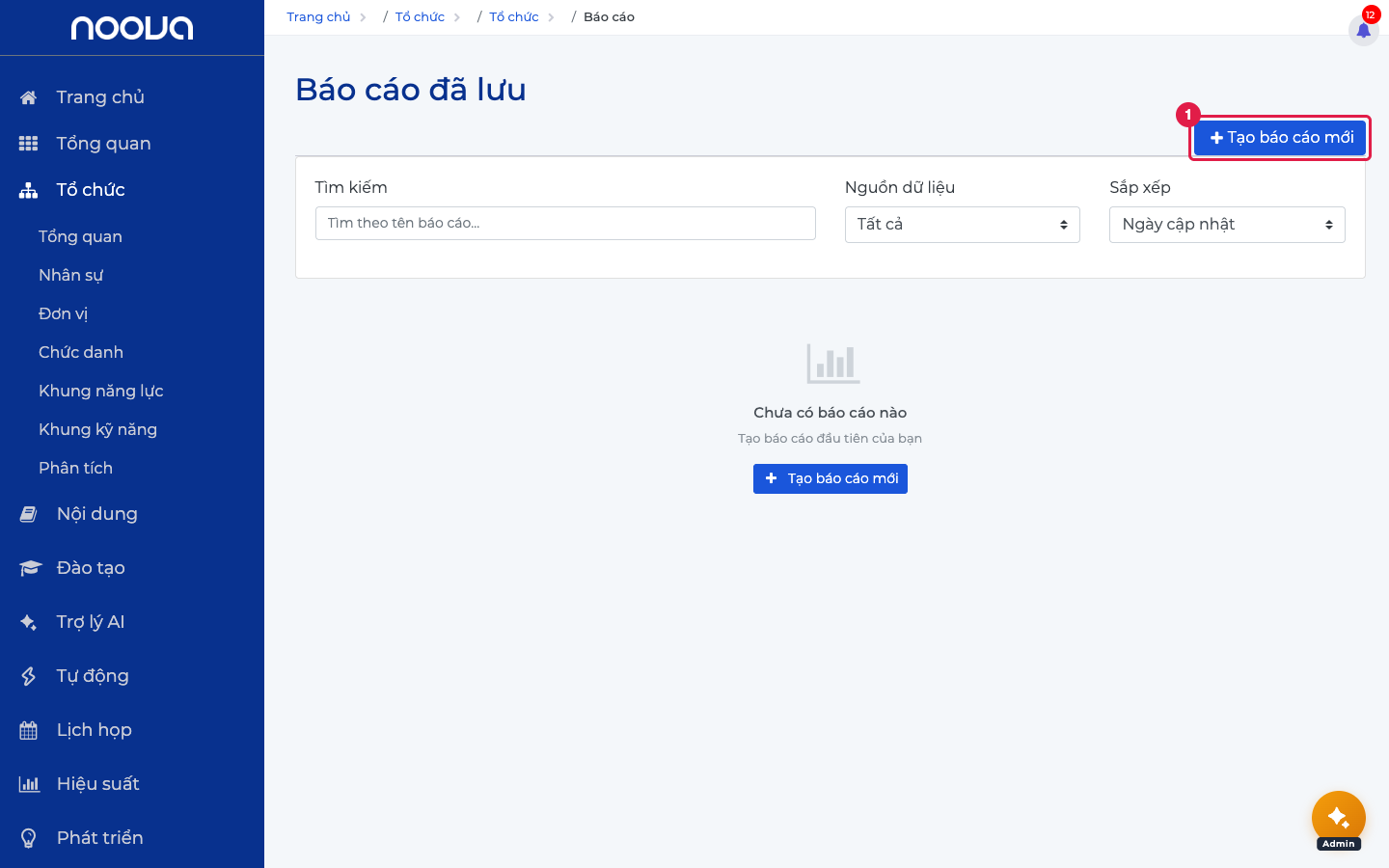This screenshot has width=1389, height=868.
Task: Select the Phân tích submenu item
Action: 75,468
